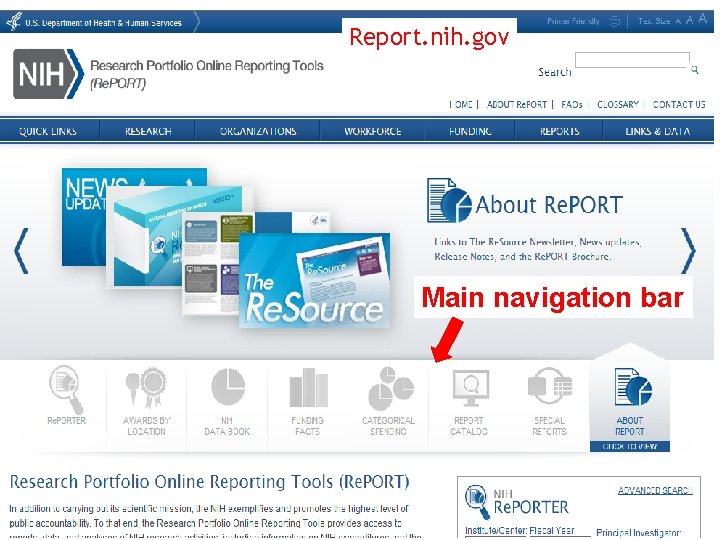Open the Links & Data menu
The image size is (720, 540).
658,131
